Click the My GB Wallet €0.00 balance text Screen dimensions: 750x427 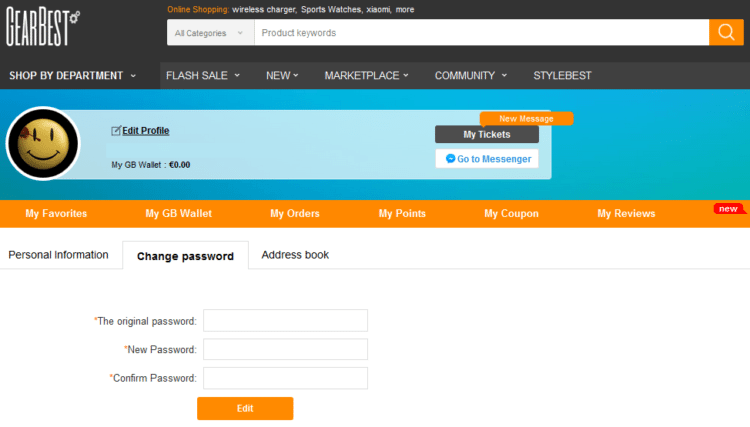(x=151, y=165)
